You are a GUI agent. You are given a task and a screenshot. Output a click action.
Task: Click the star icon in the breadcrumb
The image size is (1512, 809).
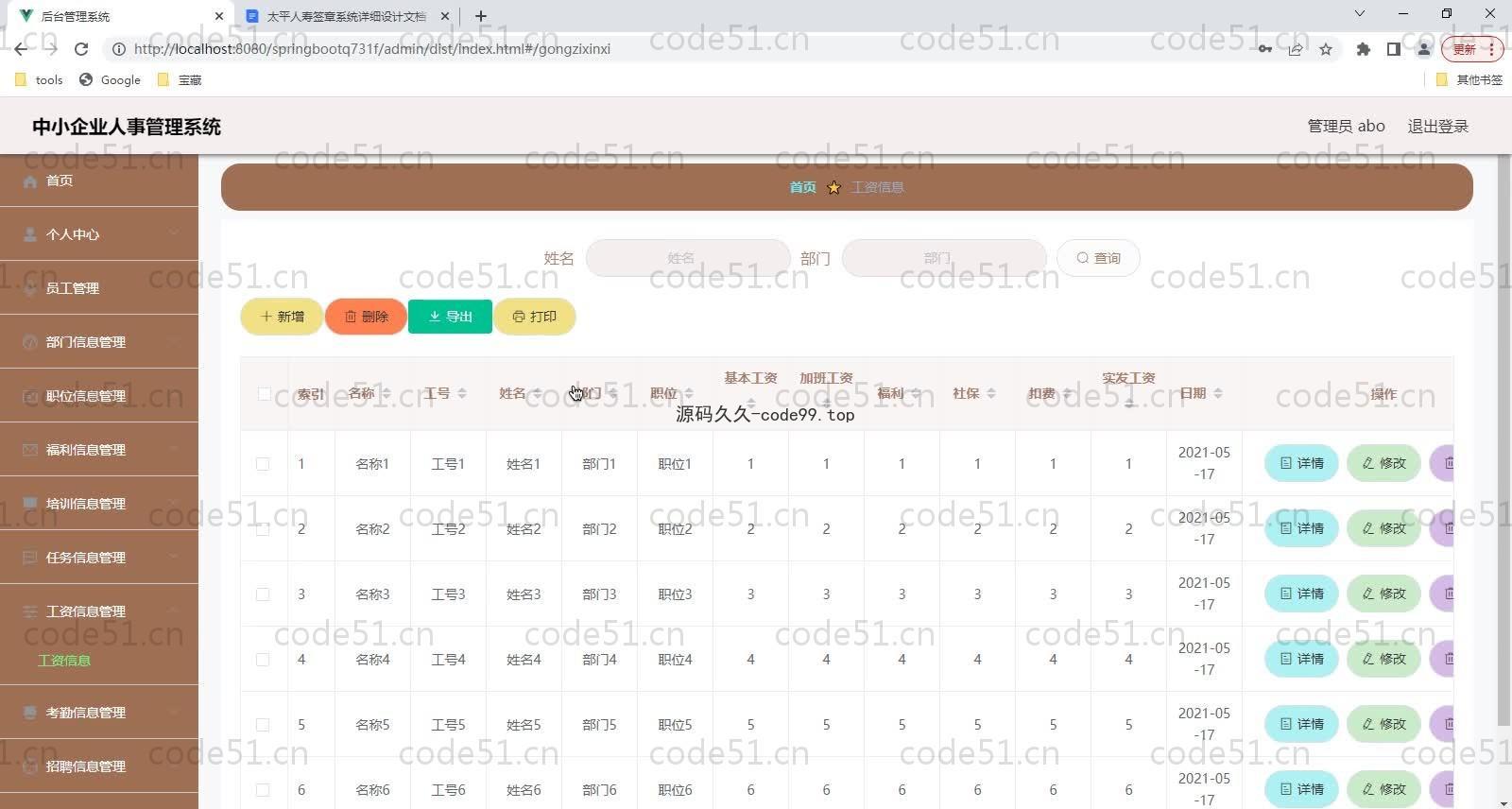(833, 187)
